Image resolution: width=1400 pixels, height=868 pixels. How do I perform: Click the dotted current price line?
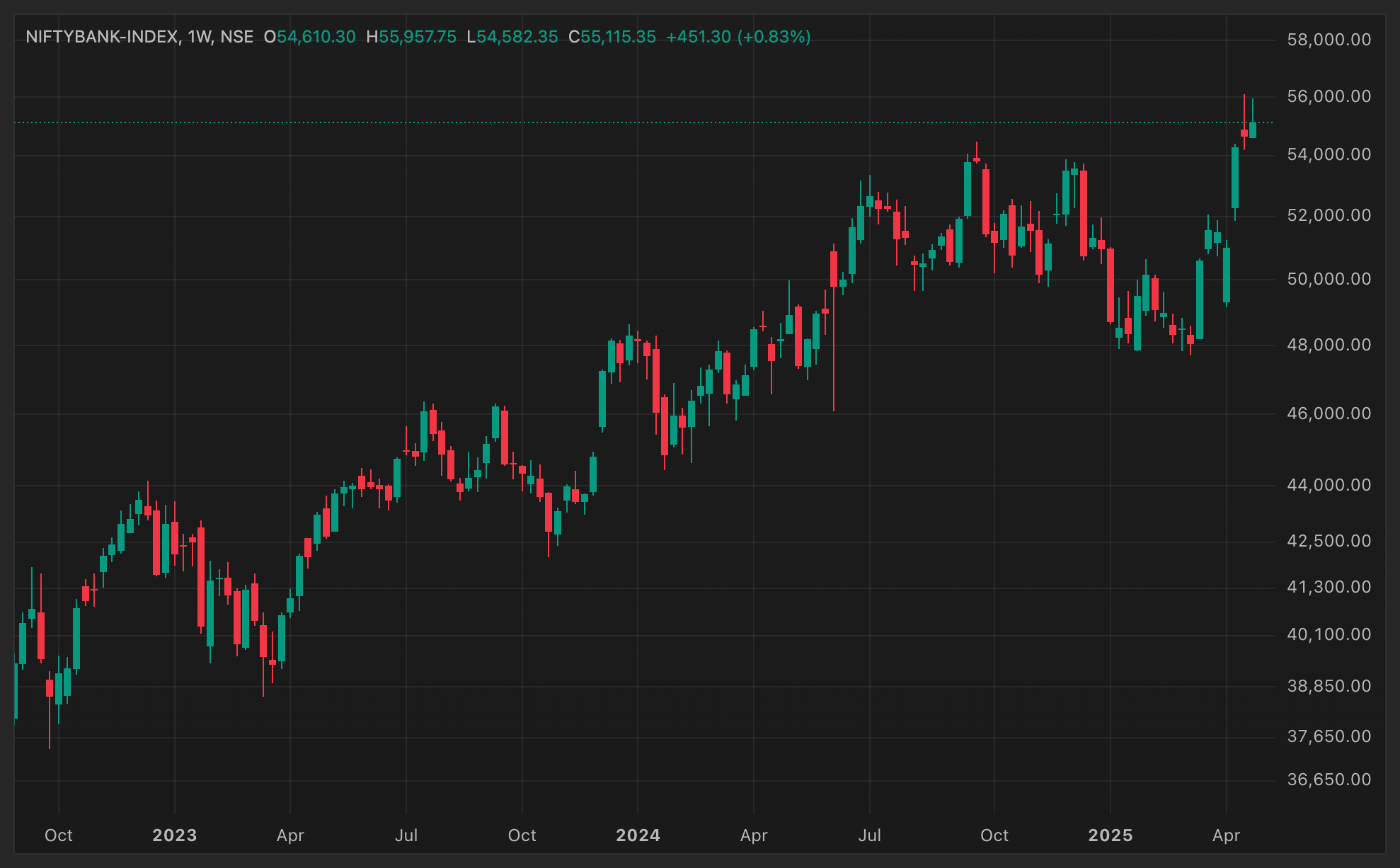click(643, 122)
